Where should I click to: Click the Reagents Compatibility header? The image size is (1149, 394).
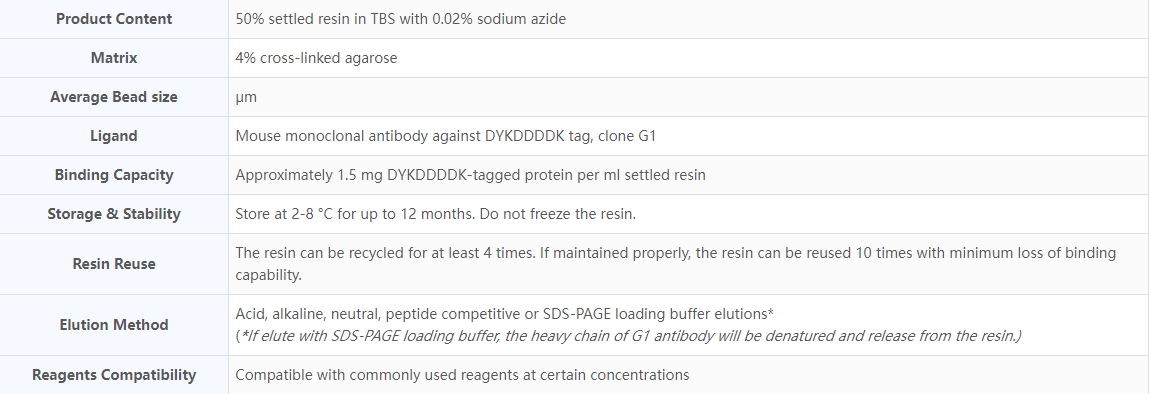pyautogui.click(x=114, y=375)
